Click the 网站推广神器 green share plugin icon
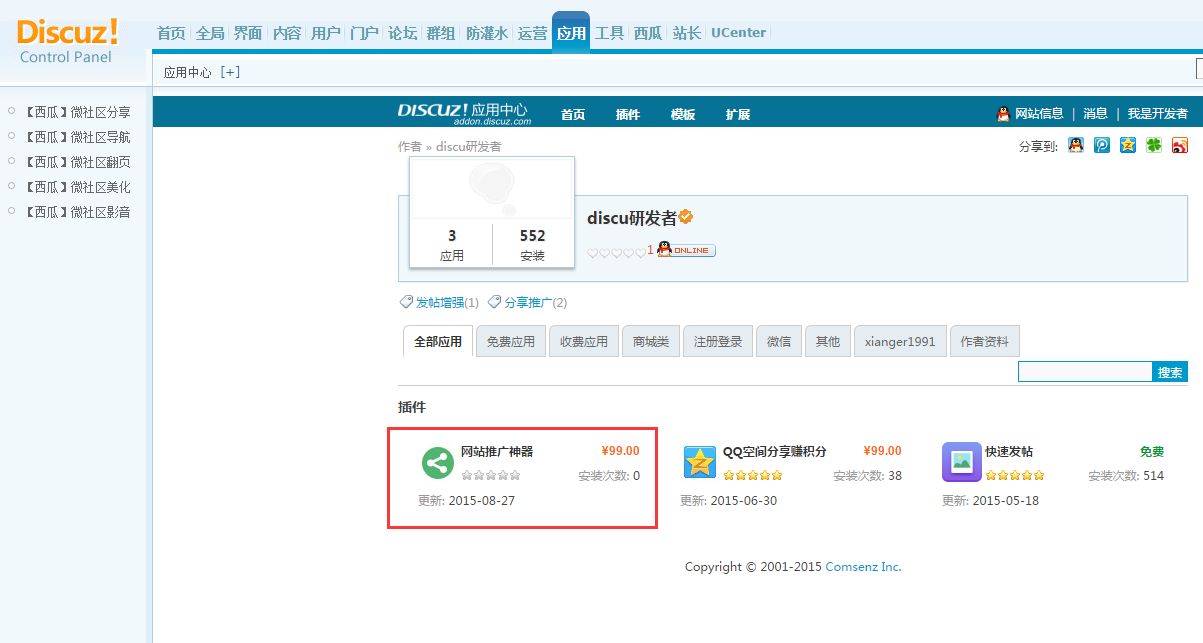 tap(437, 463)
